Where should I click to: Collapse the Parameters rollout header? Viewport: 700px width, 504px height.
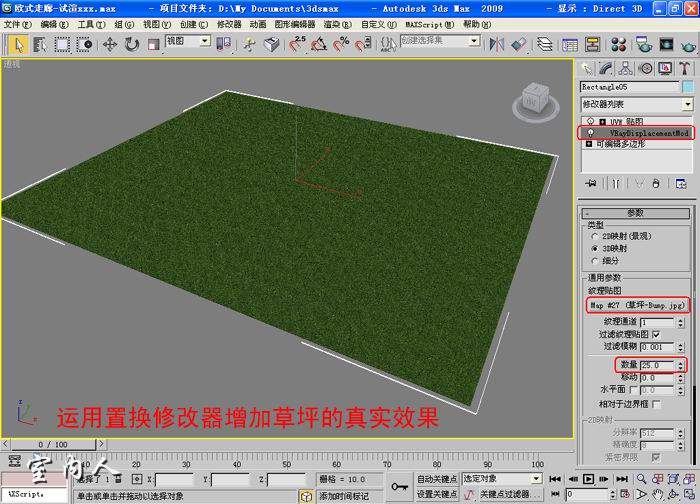coord(637,212)
